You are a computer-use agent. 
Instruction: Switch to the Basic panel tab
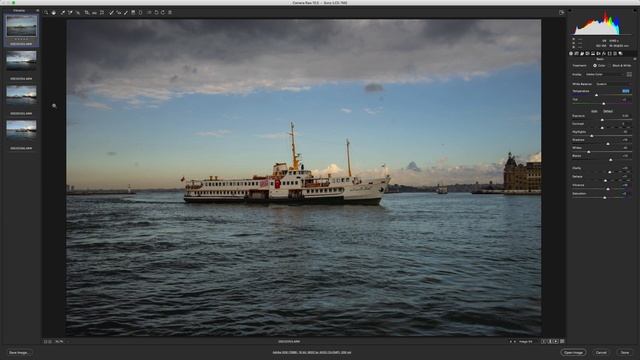click(571, 53)
